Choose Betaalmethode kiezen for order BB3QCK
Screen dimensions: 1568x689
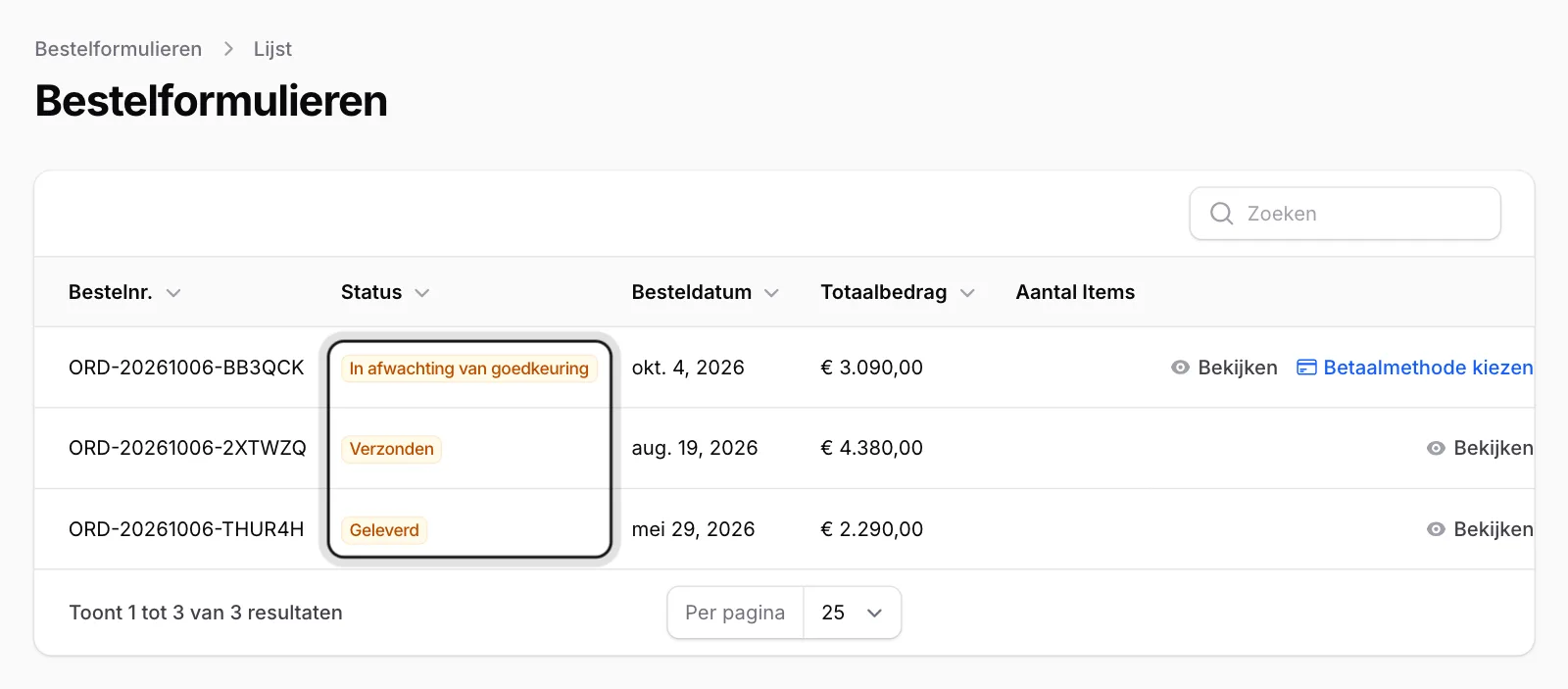1414,368
